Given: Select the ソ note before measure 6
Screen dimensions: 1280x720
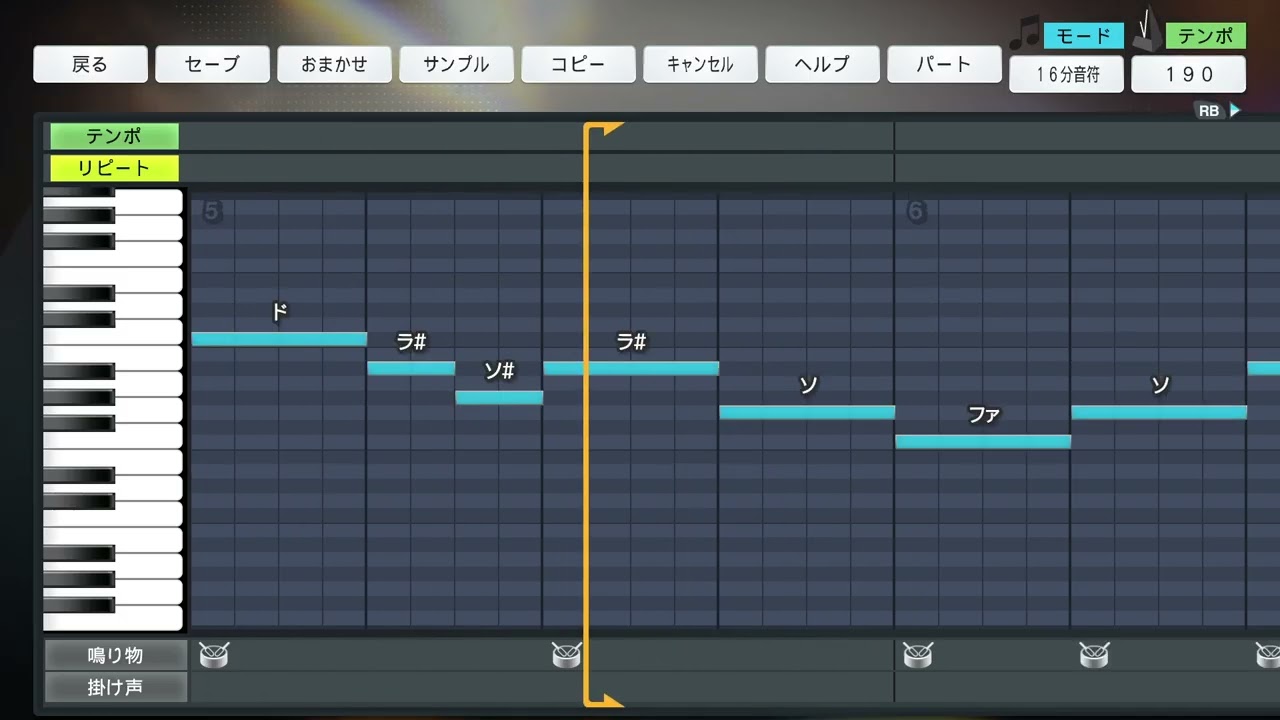Looking at the screenshot, I should 807,412.
